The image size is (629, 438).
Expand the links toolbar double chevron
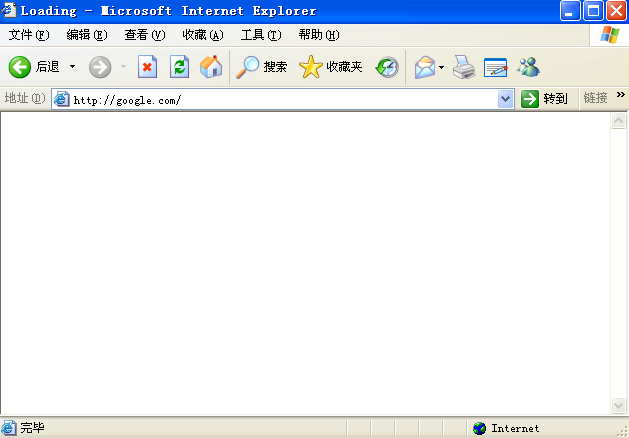pos(621,95)
